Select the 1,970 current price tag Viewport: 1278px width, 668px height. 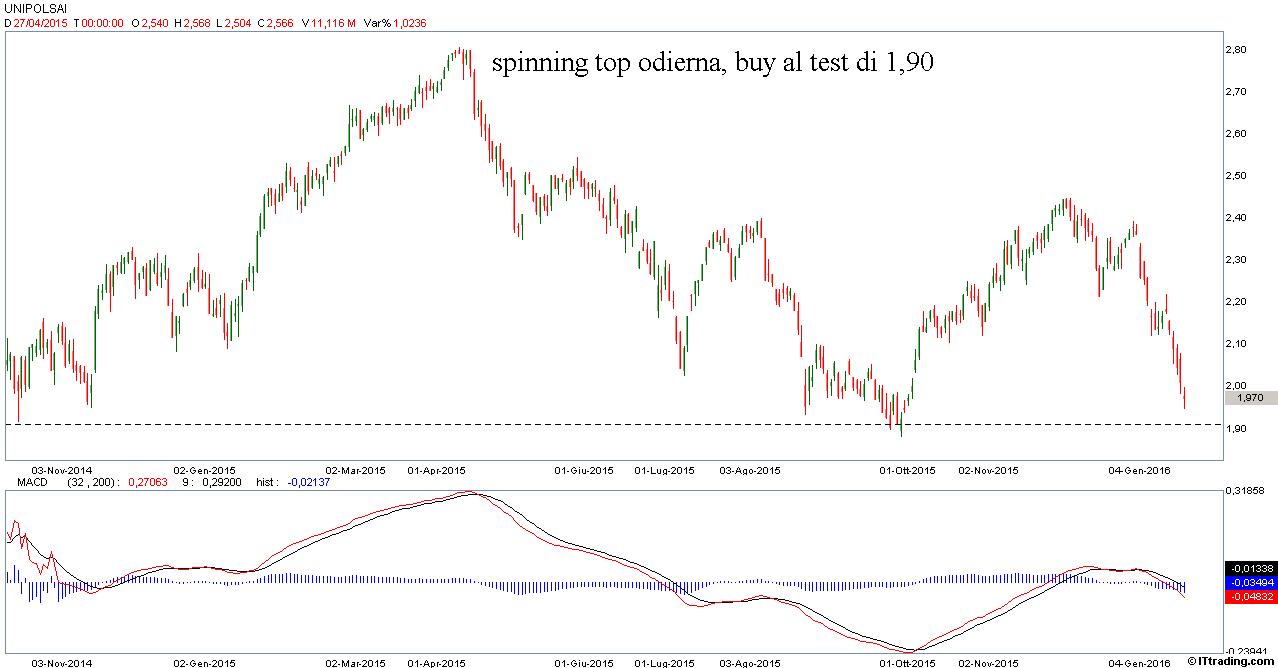1250,397
